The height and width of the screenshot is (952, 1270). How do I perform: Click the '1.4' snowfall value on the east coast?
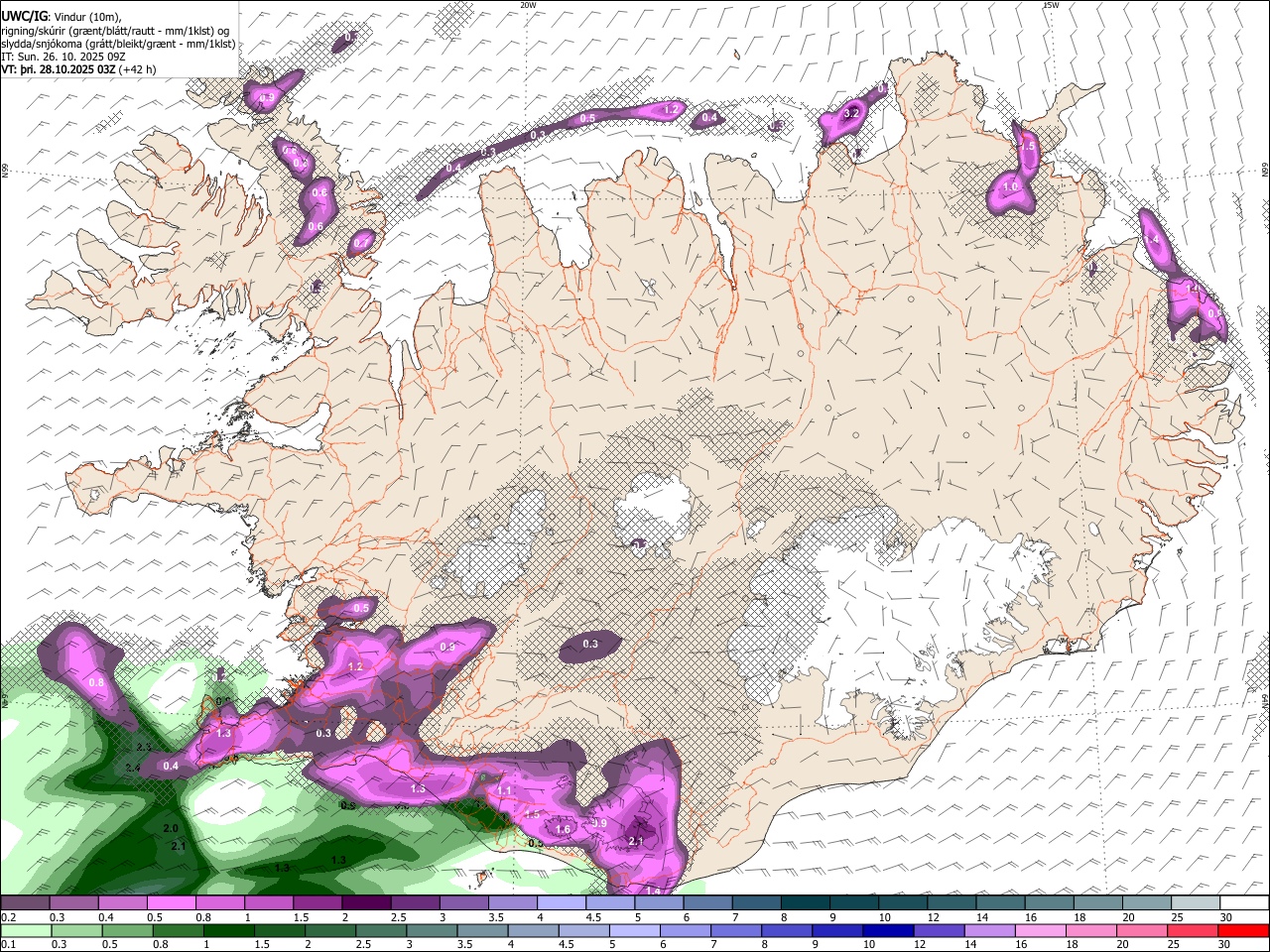point(1152,240)
